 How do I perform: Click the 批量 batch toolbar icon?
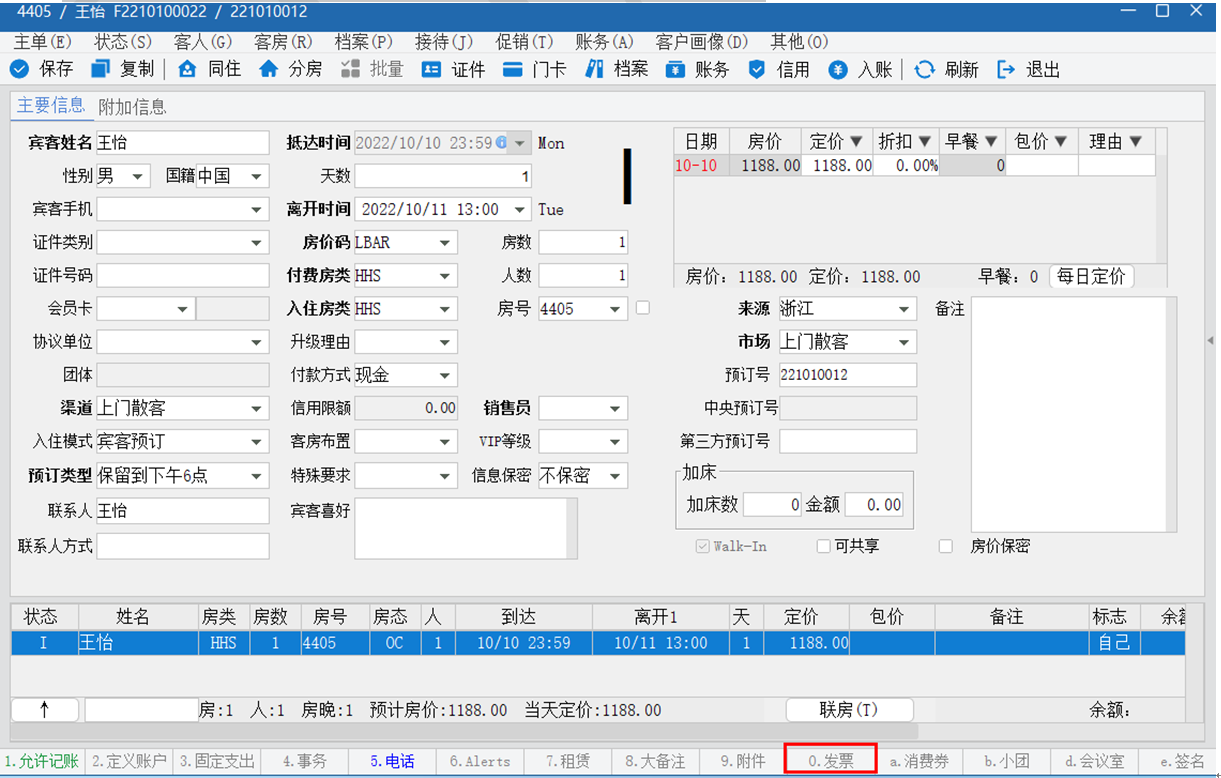pyautogui.click(x=350, y=69)
